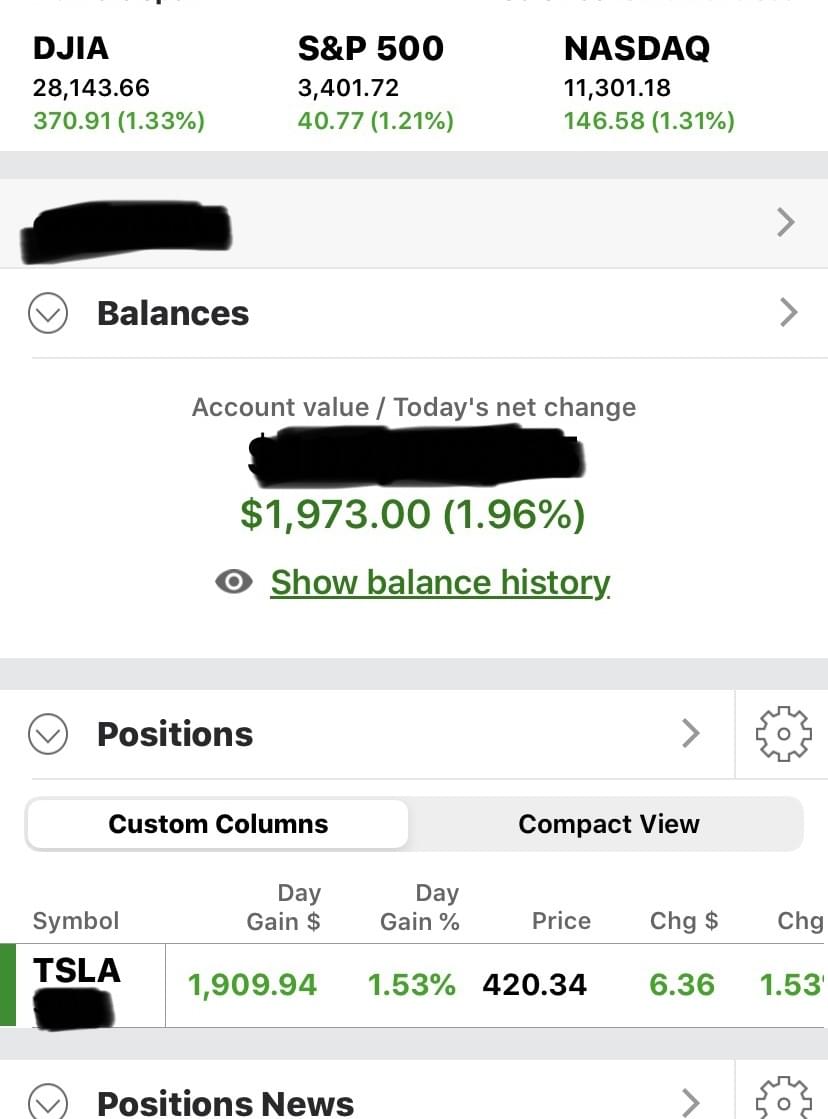Switch to Custom Columns view

click(x=218, y=824)
